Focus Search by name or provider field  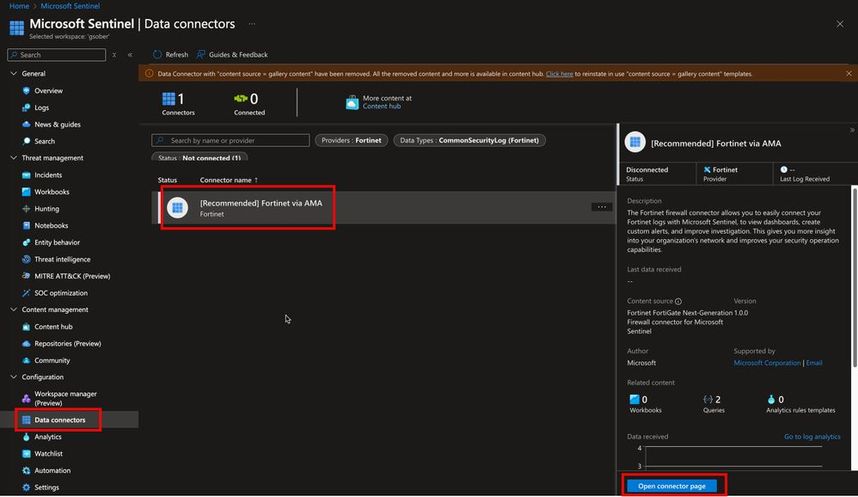[230, 141]
